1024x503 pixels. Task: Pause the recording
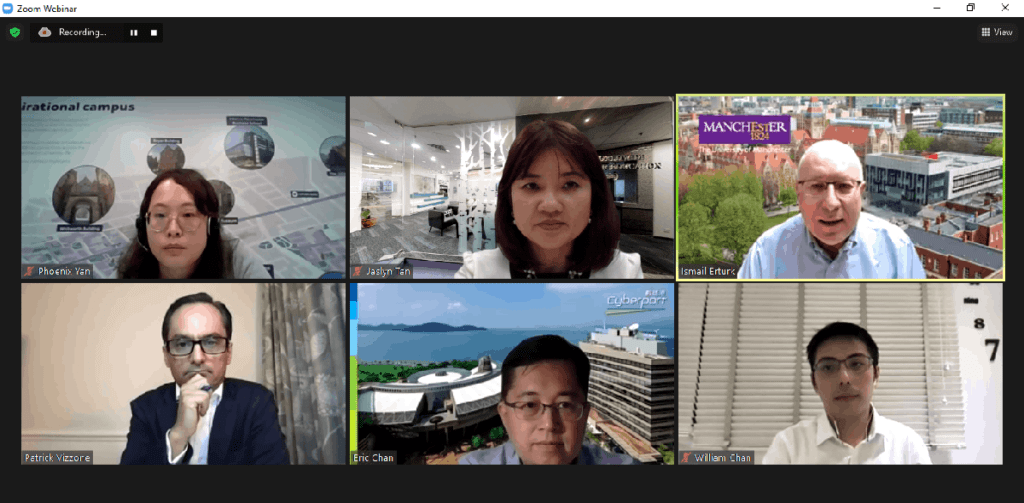click(x=134, y=33)
